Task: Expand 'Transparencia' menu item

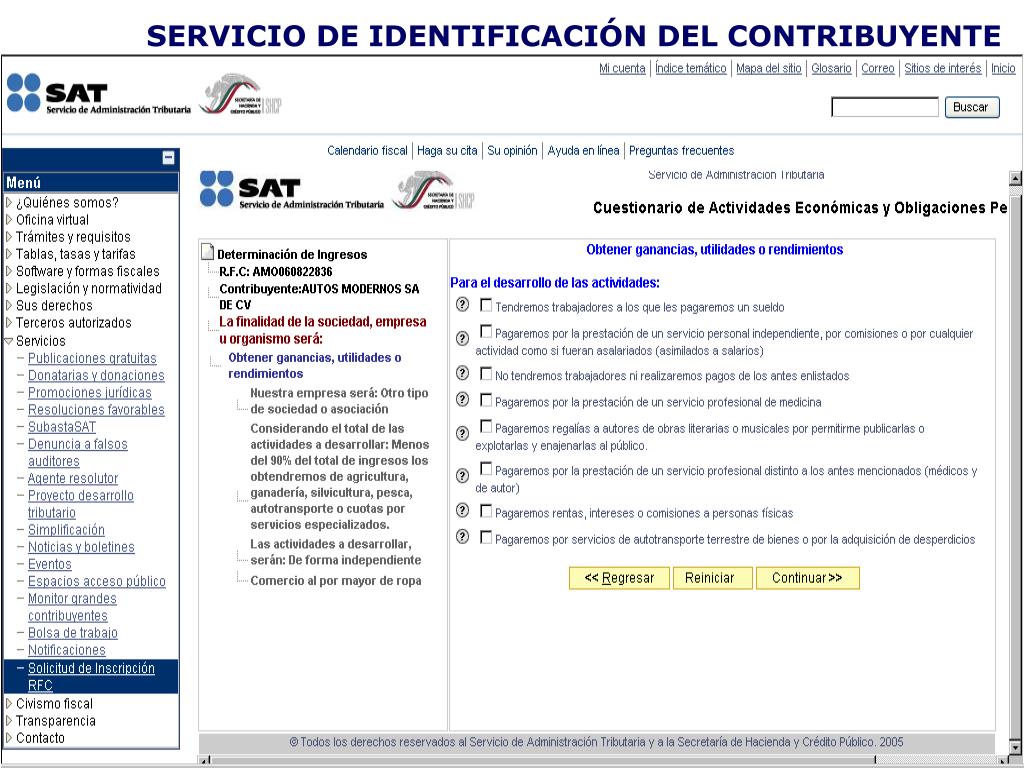Action: click(9, 721)
